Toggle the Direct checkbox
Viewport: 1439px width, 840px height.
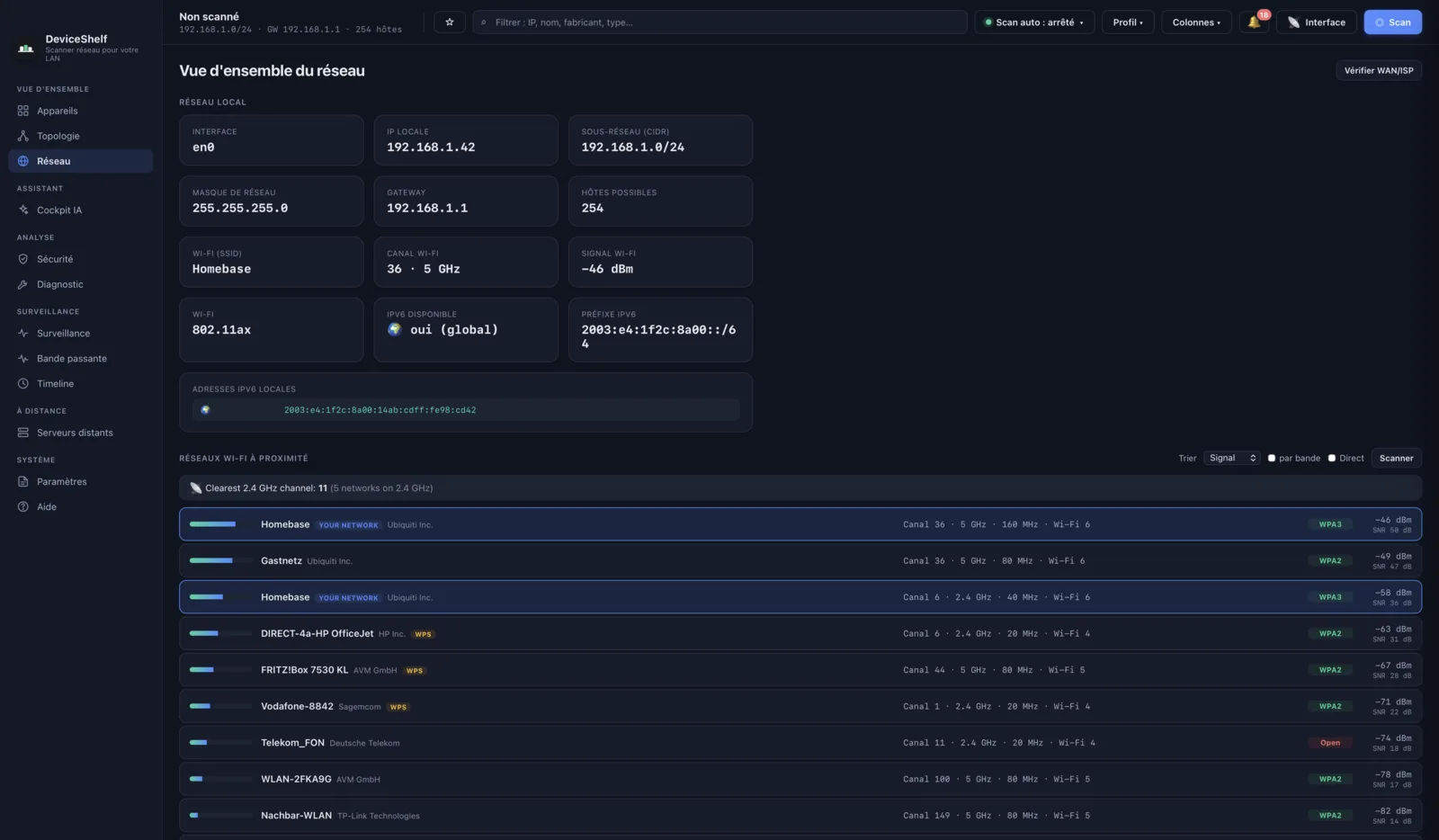pos(1332,458)
